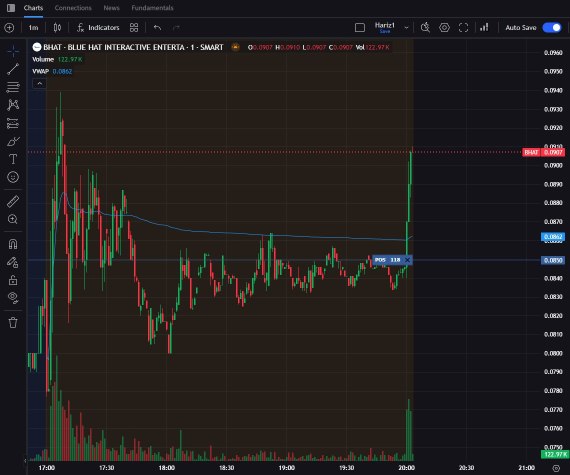This screenshot has width=570, height=475.
Task: Open the Indicators menu
Action: pyautogui.click(x=98, y=28)
